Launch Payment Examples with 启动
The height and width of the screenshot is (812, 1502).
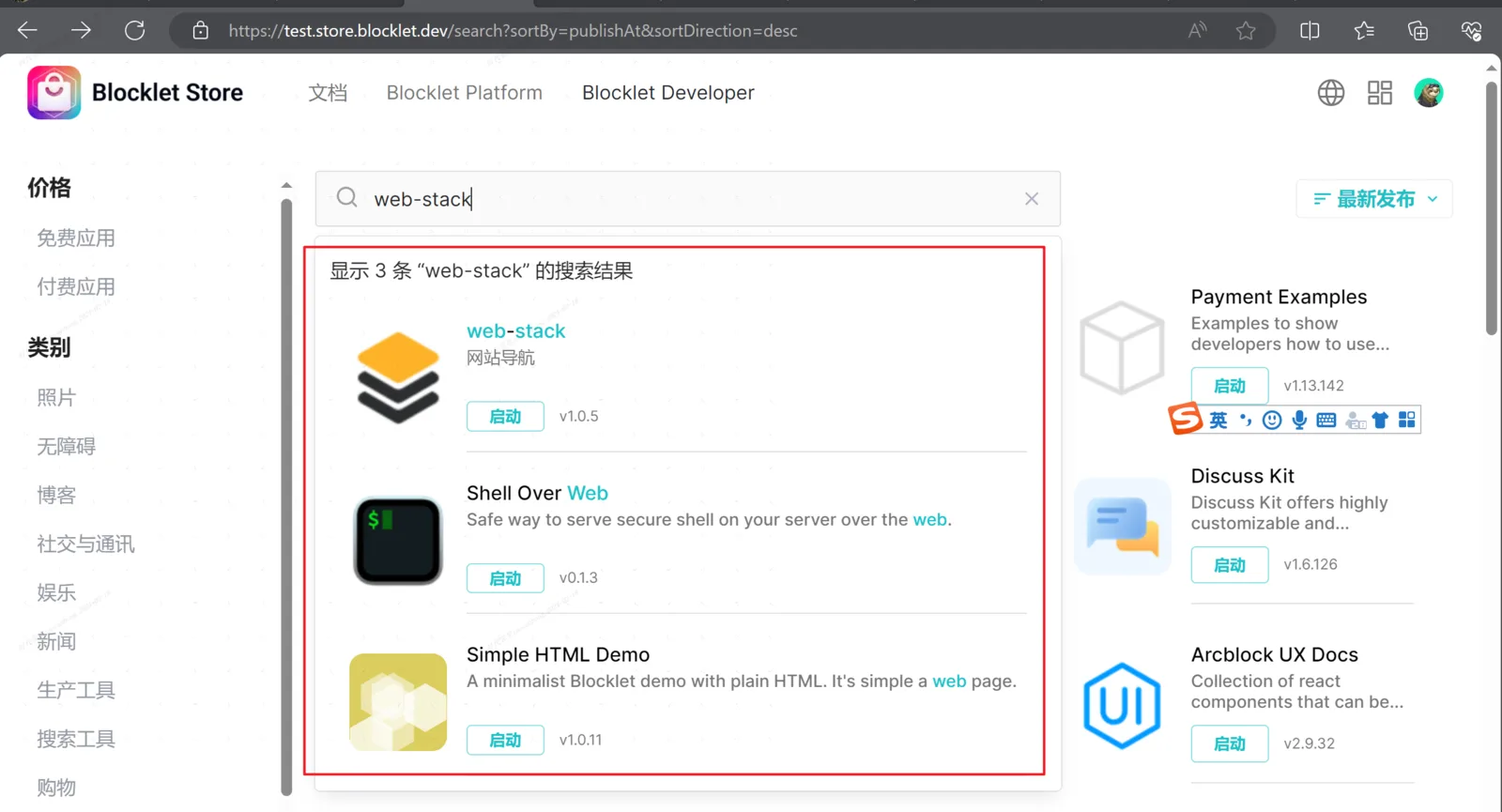tap(1230, 386)
